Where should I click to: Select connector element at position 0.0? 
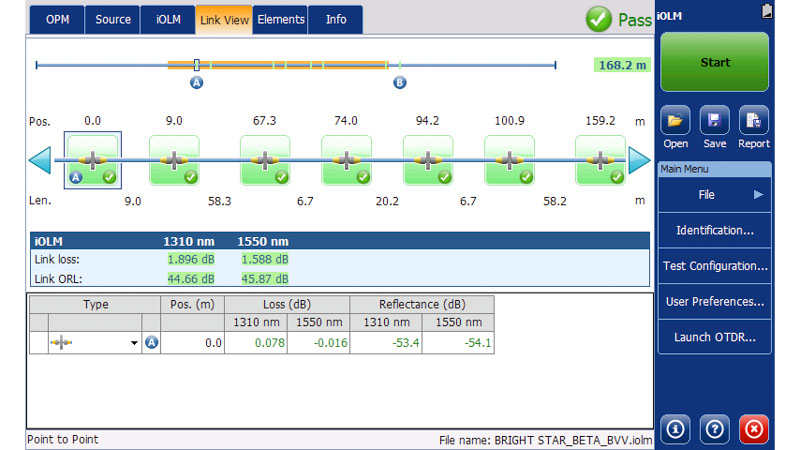tap(92, 160)
